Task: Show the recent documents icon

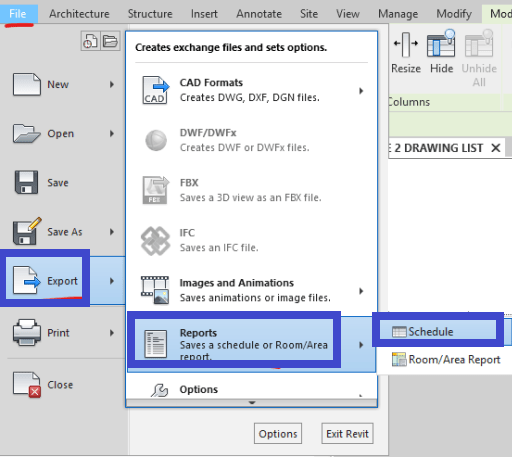Action: pos(90,41)
